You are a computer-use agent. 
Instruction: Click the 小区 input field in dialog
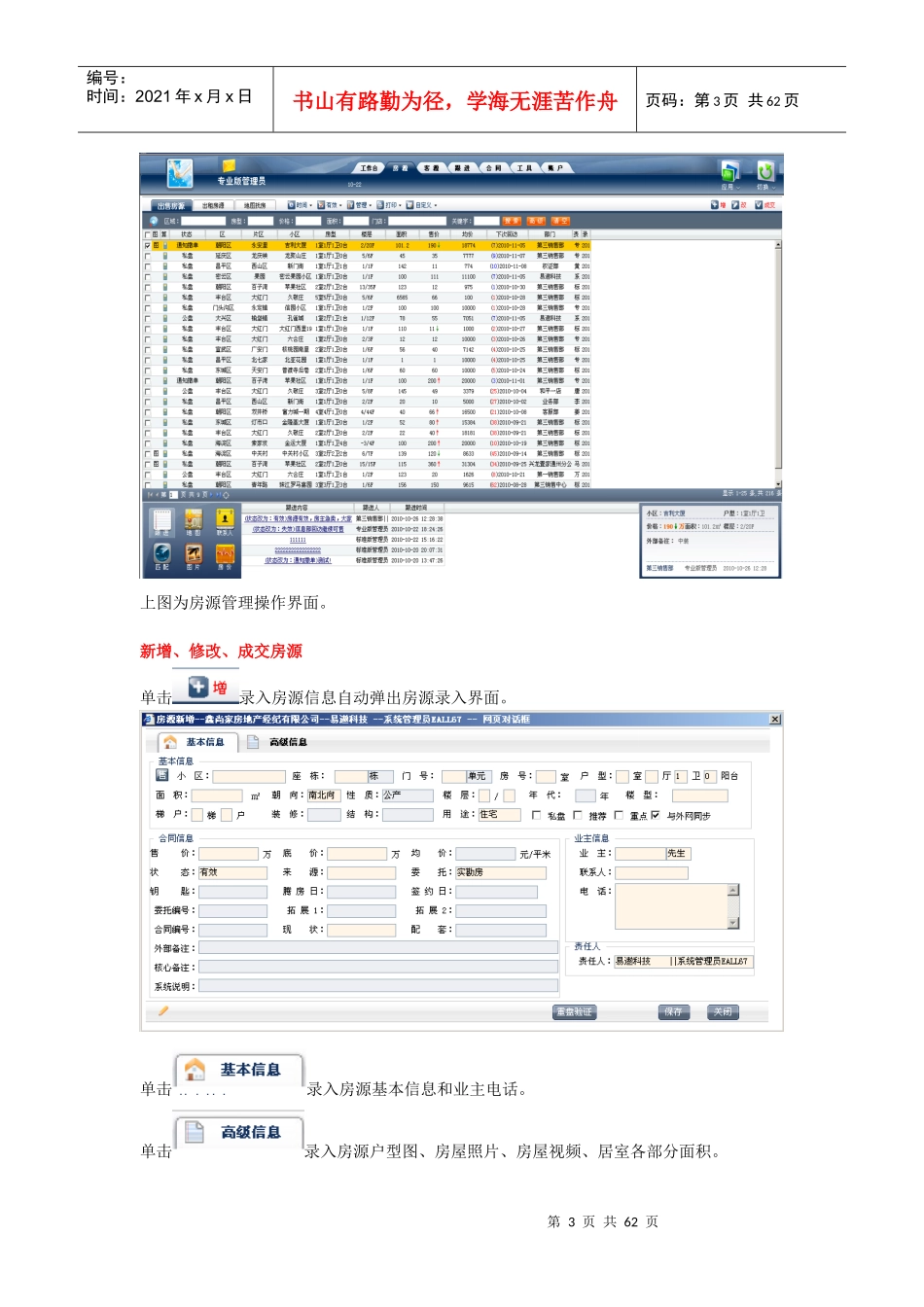point(249,776)
